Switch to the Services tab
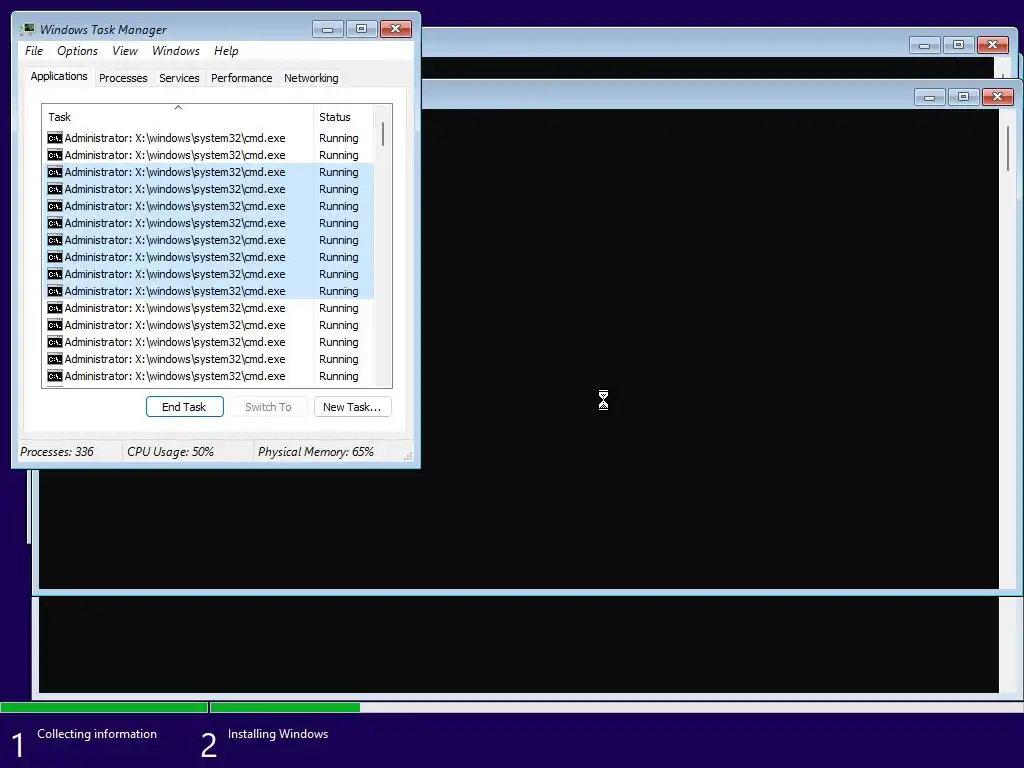Viewport: 1024px width, 768px height. 179,78
